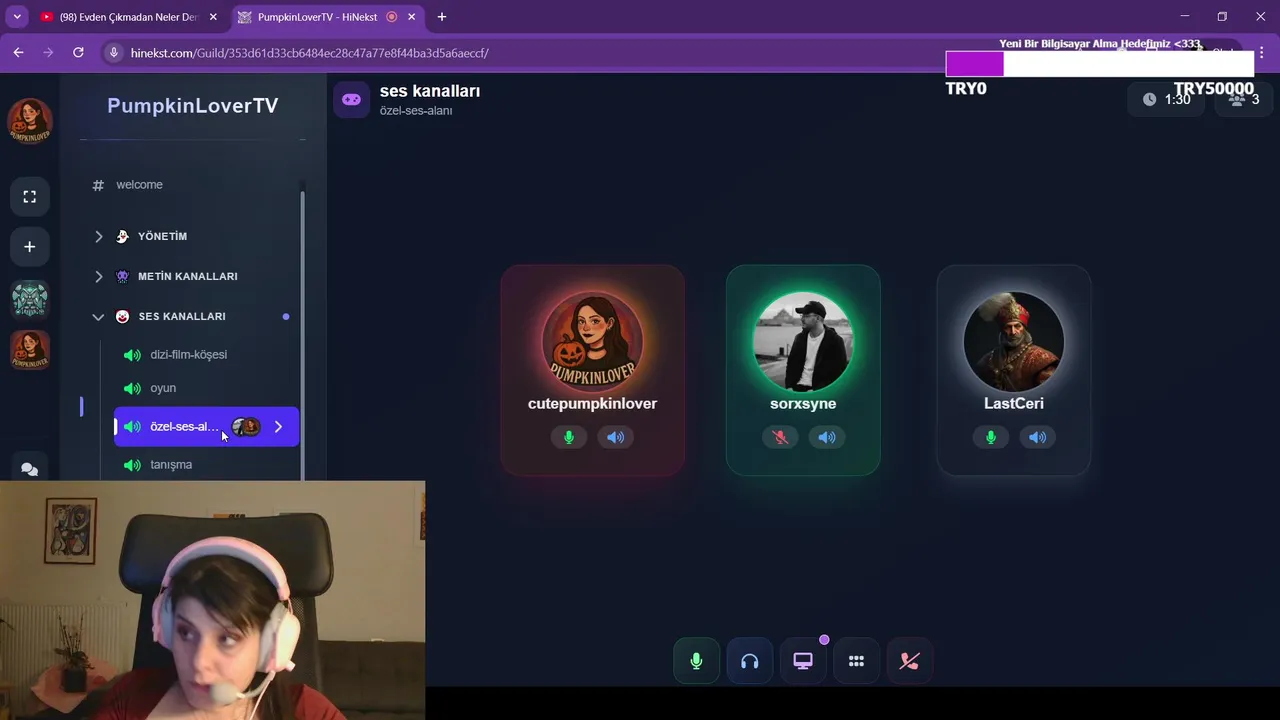The height and width of the screenshot is (720, 1280).
Task: Click the hash icon before welcome
Action: click(98, 185)
